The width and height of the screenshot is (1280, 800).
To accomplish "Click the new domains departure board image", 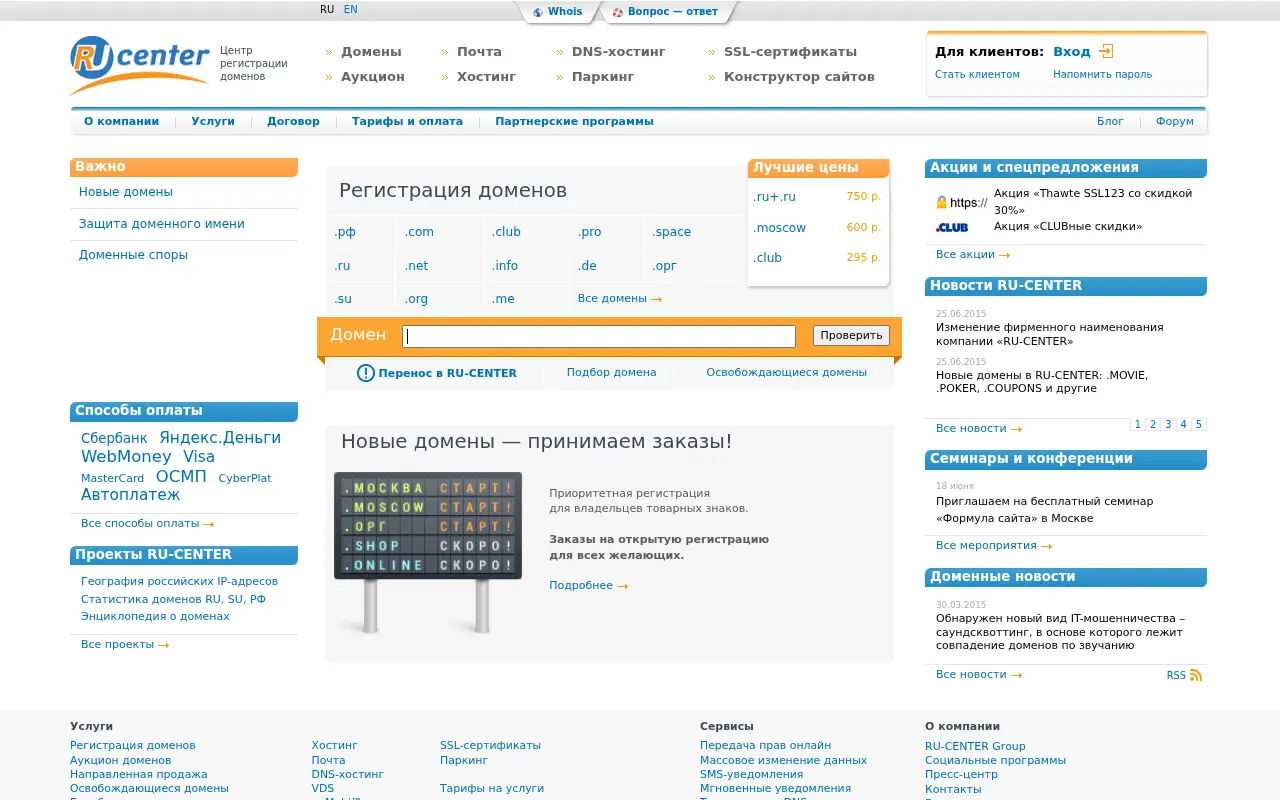I will click(x=428, y=552).
